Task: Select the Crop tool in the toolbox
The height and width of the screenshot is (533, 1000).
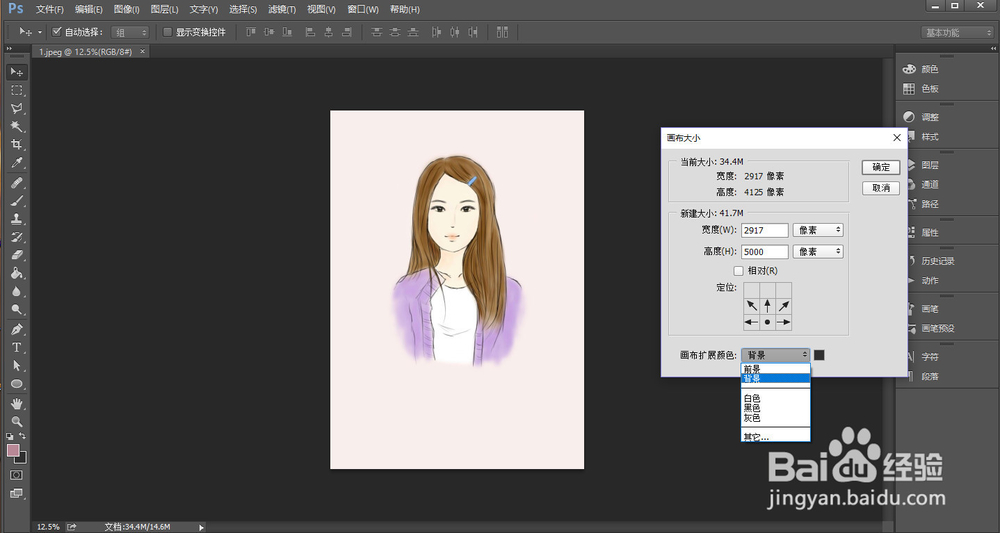Action: [17, 145]
